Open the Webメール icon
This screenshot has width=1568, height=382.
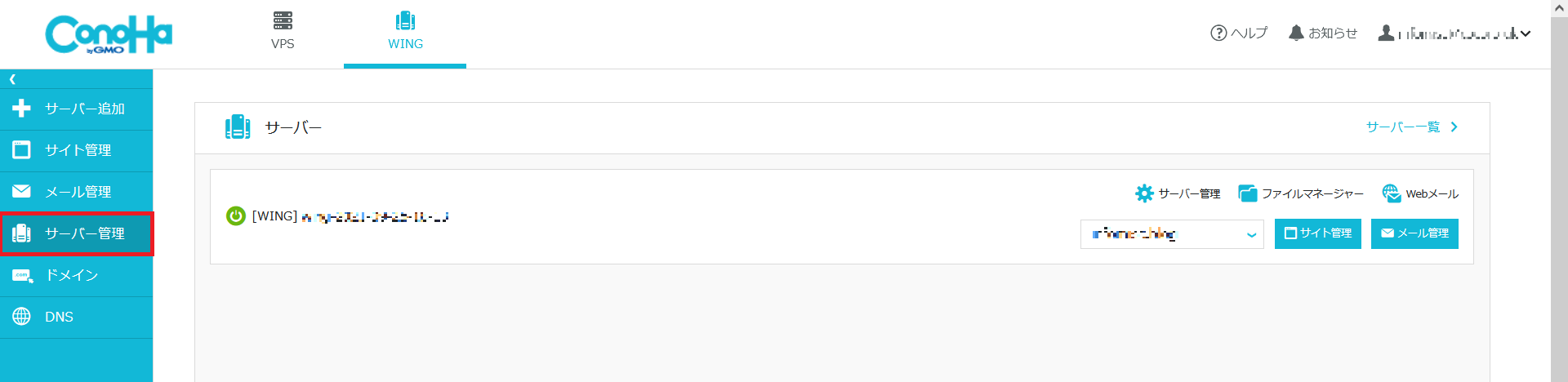pos(1391,193)
